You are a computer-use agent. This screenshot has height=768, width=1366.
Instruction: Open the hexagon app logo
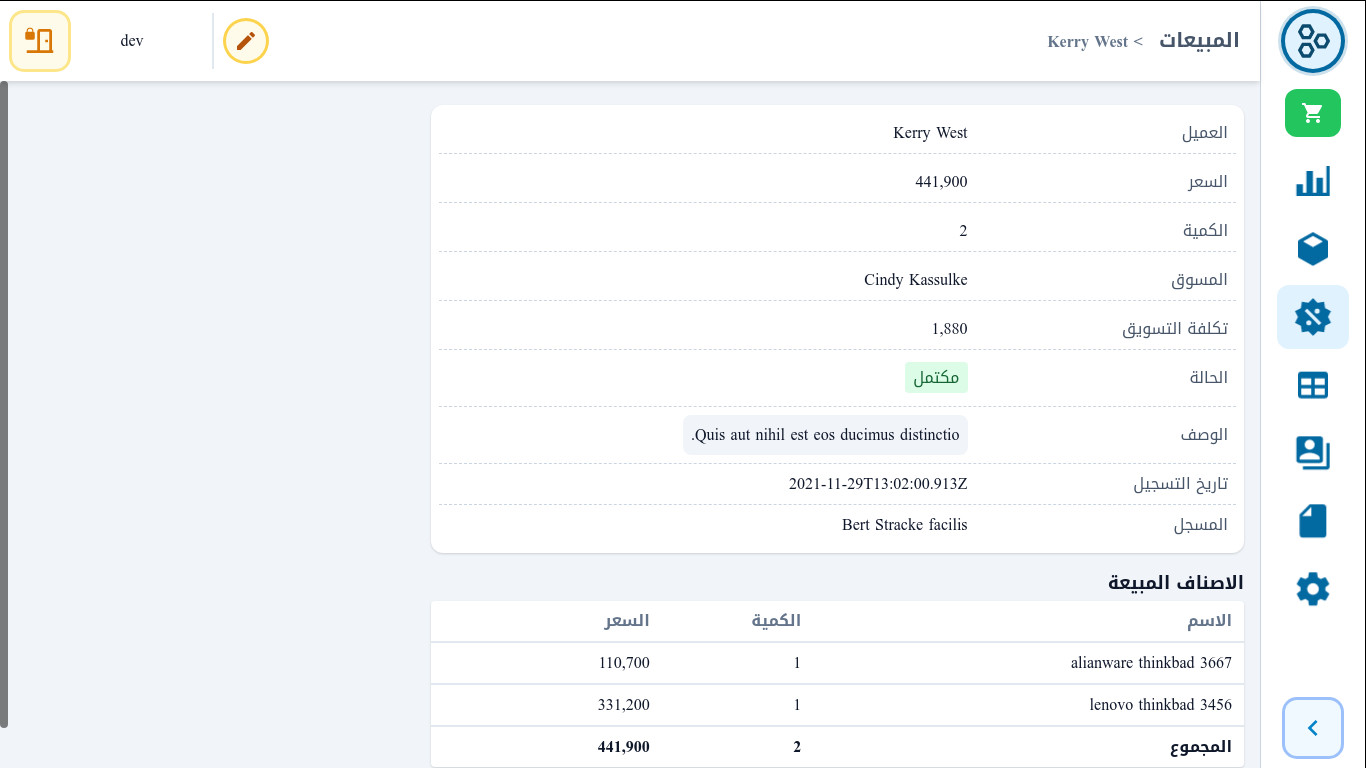1313,41
